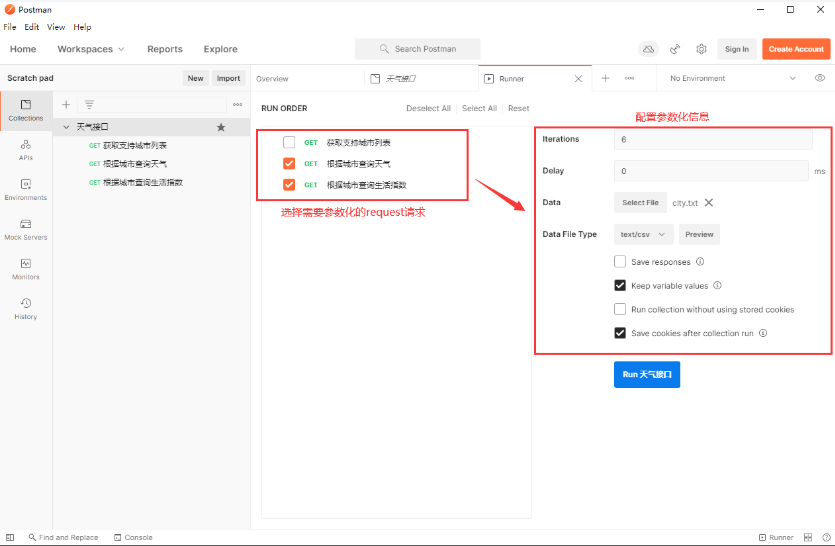The image size is (835, 546).
Task: Click the Search Postman field
Action: point(418,49)
